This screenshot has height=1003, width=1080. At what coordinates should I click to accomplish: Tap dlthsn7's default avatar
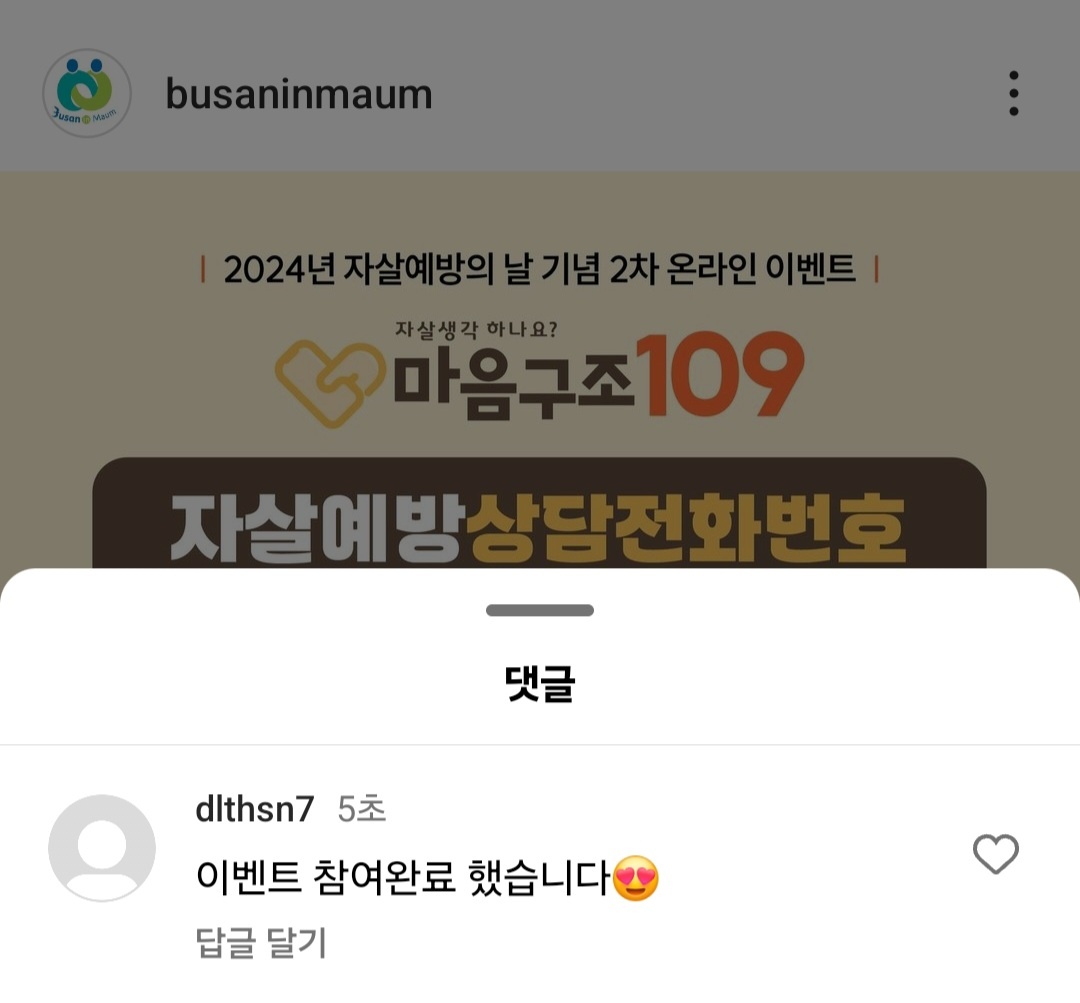coord(102,848)
